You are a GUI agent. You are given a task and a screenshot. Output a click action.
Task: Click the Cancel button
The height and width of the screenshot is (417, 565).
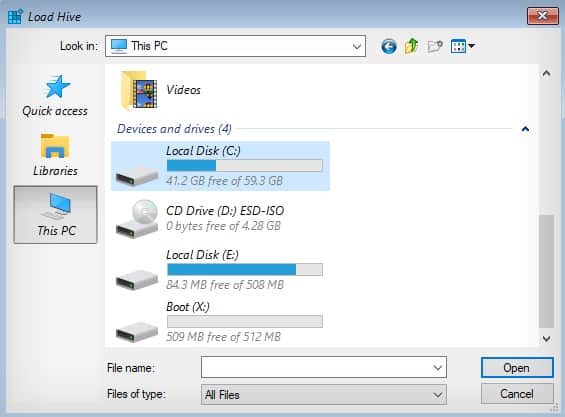pos(517,394)
